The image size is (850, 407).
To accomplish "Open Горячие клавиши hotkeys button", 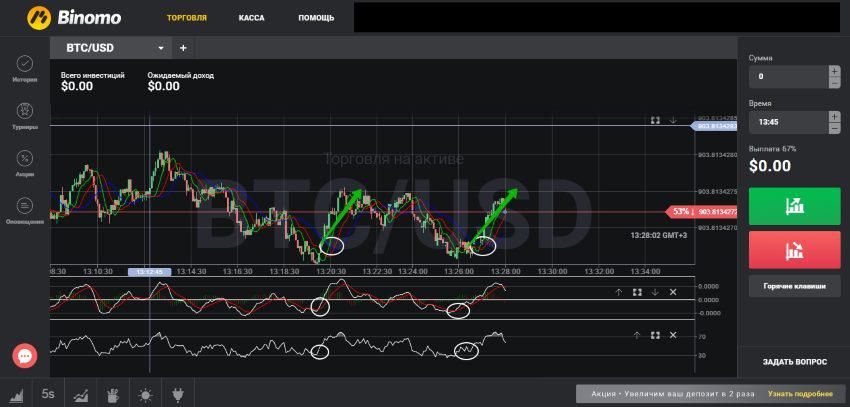I will coord(795,286).
